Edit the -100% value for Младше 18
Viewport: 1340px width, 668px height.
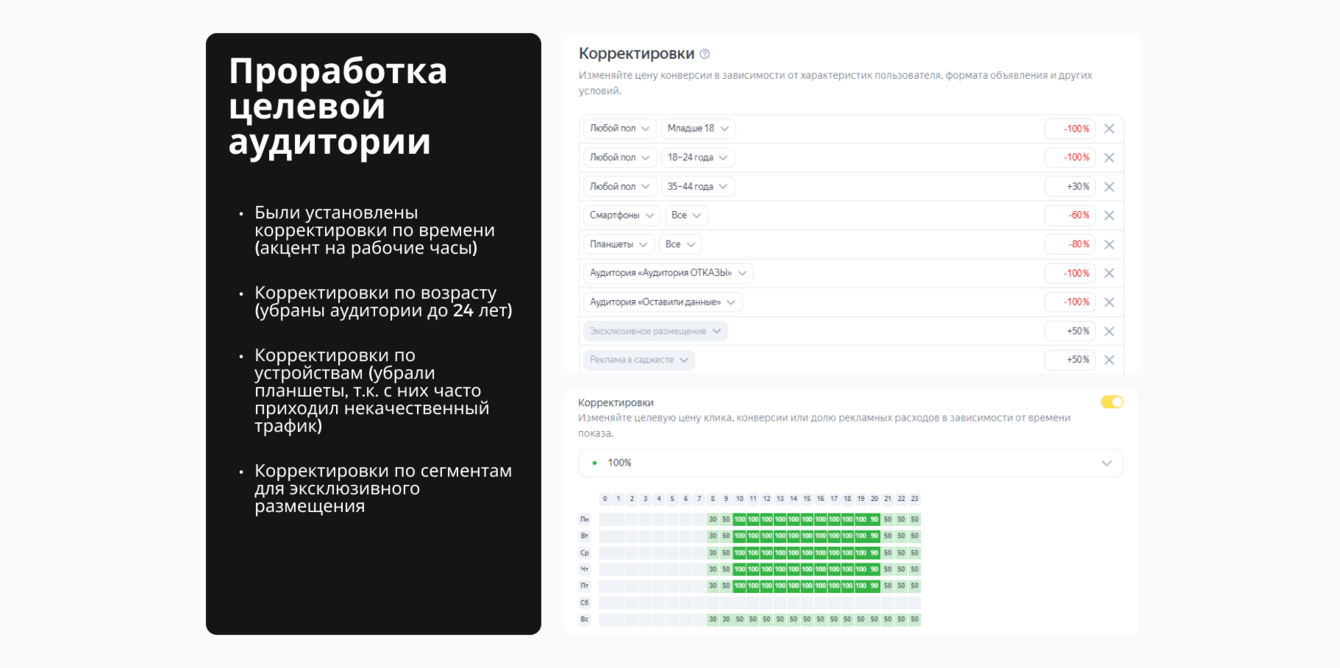click(1070, 129)
